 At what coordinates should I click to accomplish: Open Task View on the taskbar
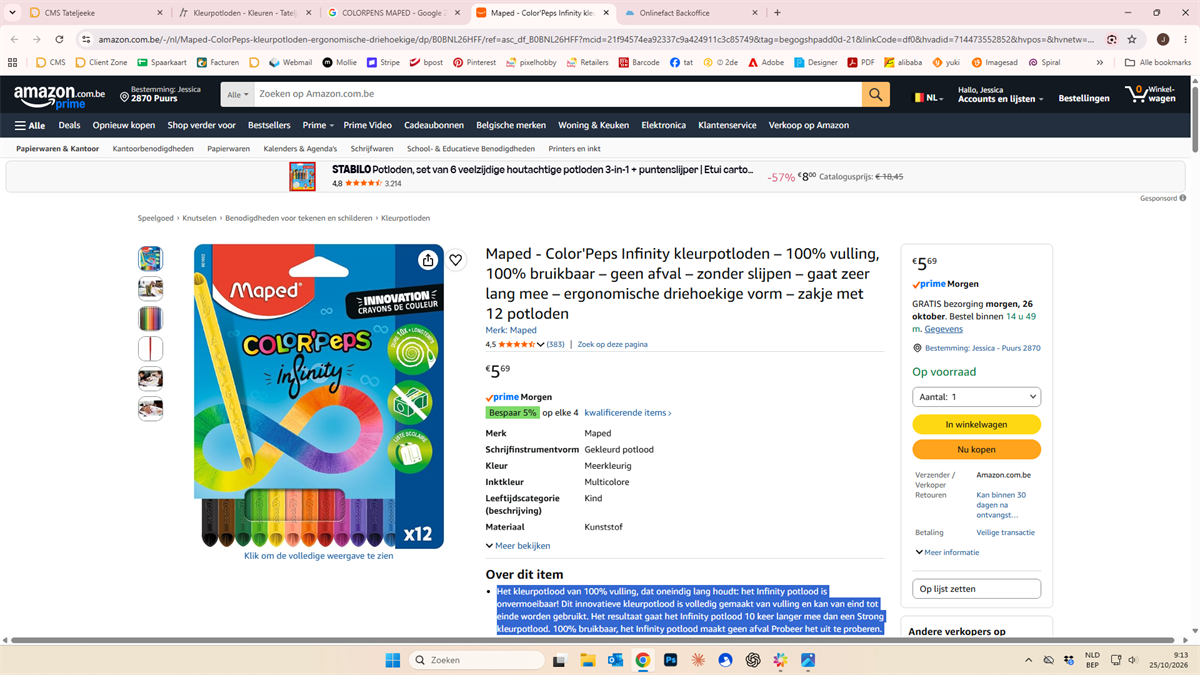(x=560, y=660)
